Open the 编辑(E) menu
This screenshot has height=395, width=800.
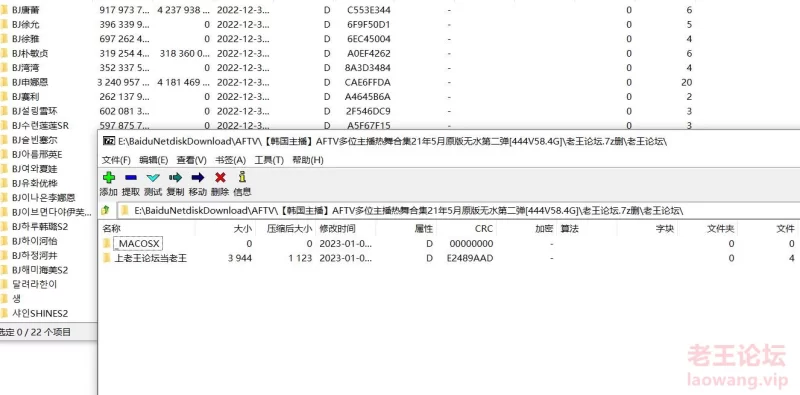154,160
